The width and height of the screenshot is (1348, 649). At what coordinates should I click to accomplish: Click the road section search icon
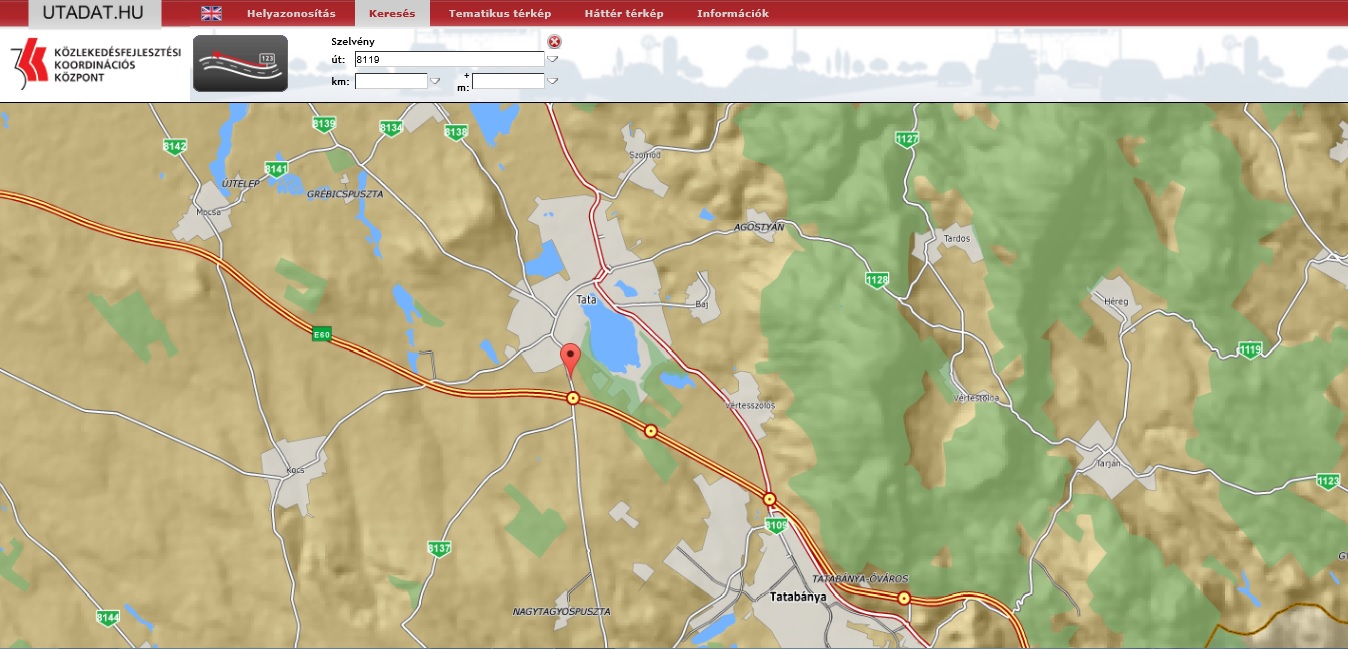point(240,63)
